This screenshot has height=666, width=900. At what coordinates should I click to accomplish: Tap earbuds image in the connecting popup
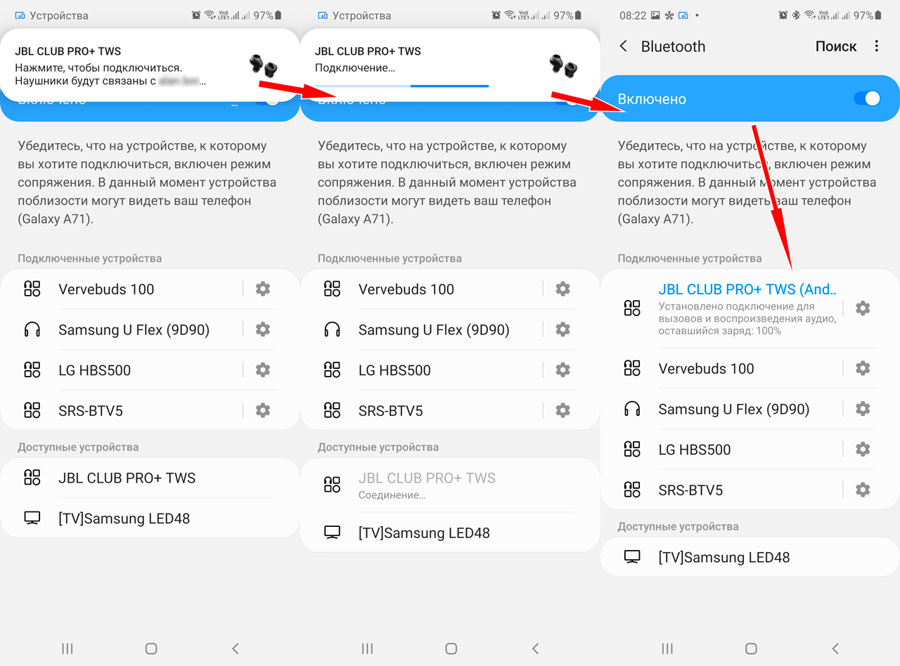tap(563, 65)
